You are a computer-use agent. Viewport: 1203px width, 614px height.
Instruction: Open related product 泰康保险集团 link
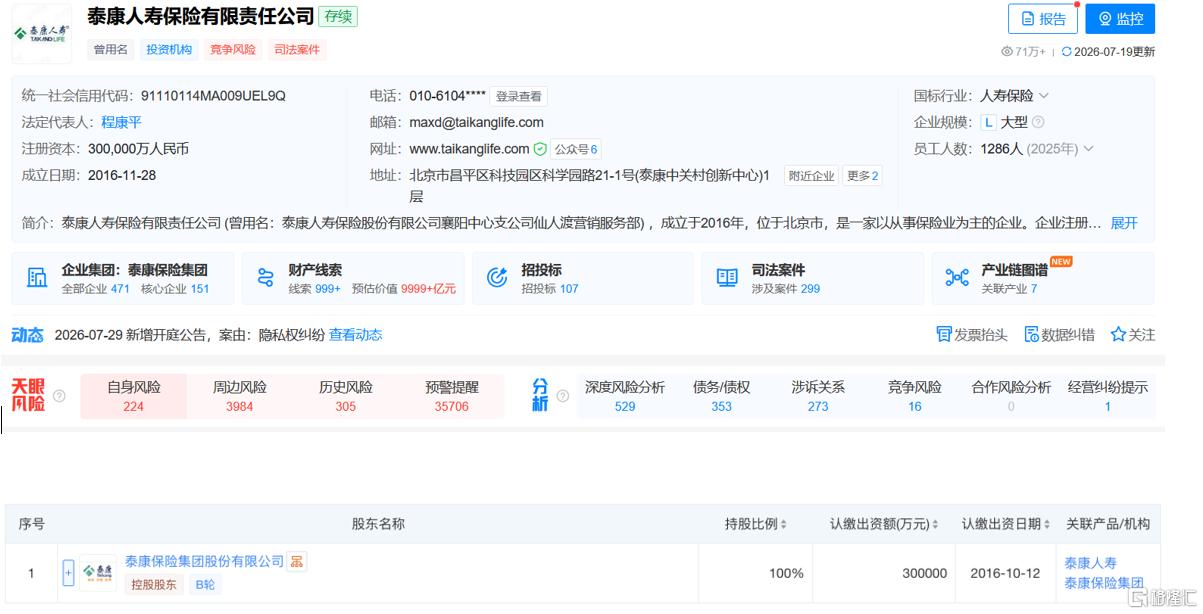[x=1104, y=583]
